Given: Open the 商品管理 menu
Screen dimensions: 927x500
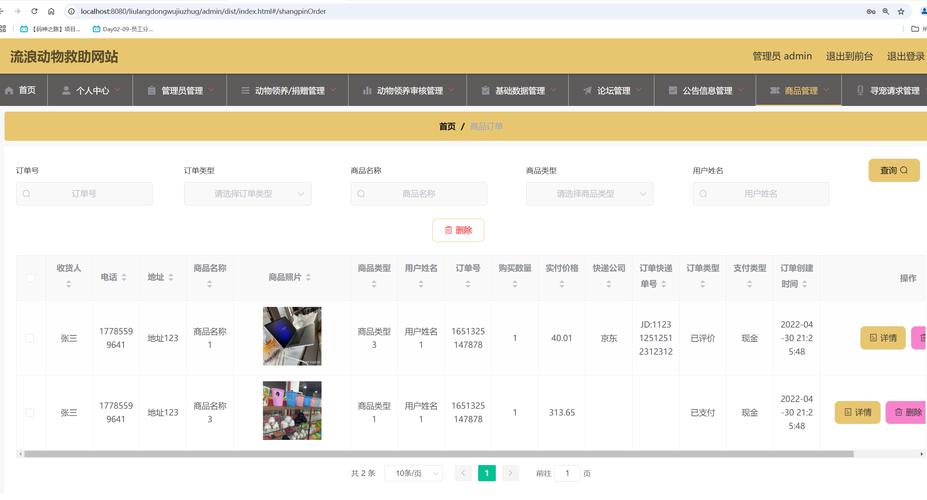Looking at the screenshot, I should [x=799, y=90].
